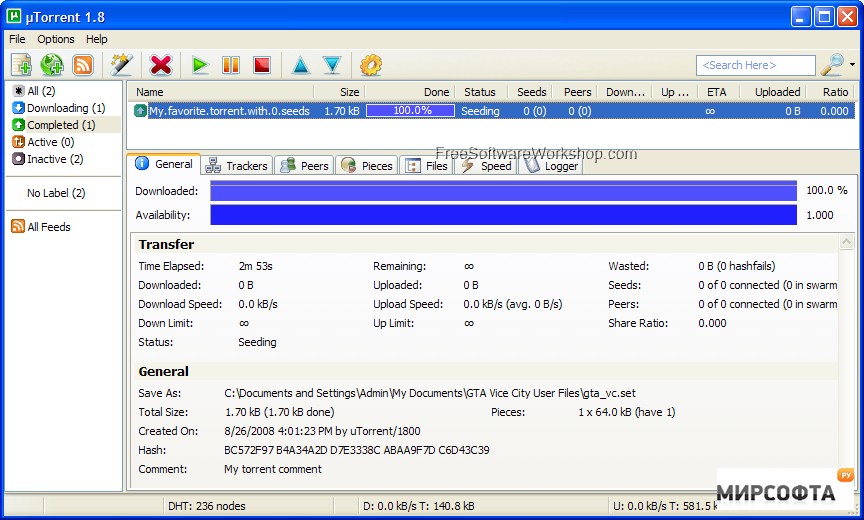Open the search engine dropdown arrow
864x520 pixels.
[x=852, y=65]
